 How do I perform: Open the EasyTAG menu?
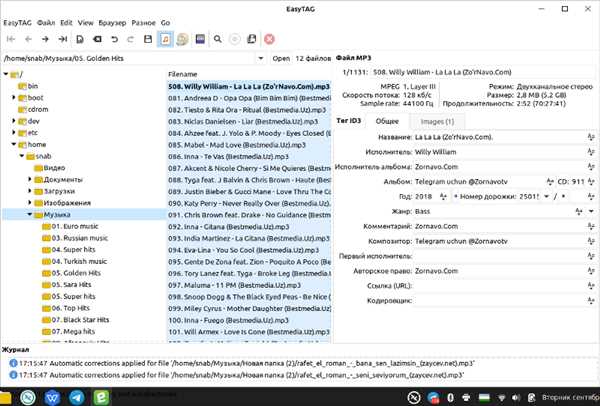[17, 23]
